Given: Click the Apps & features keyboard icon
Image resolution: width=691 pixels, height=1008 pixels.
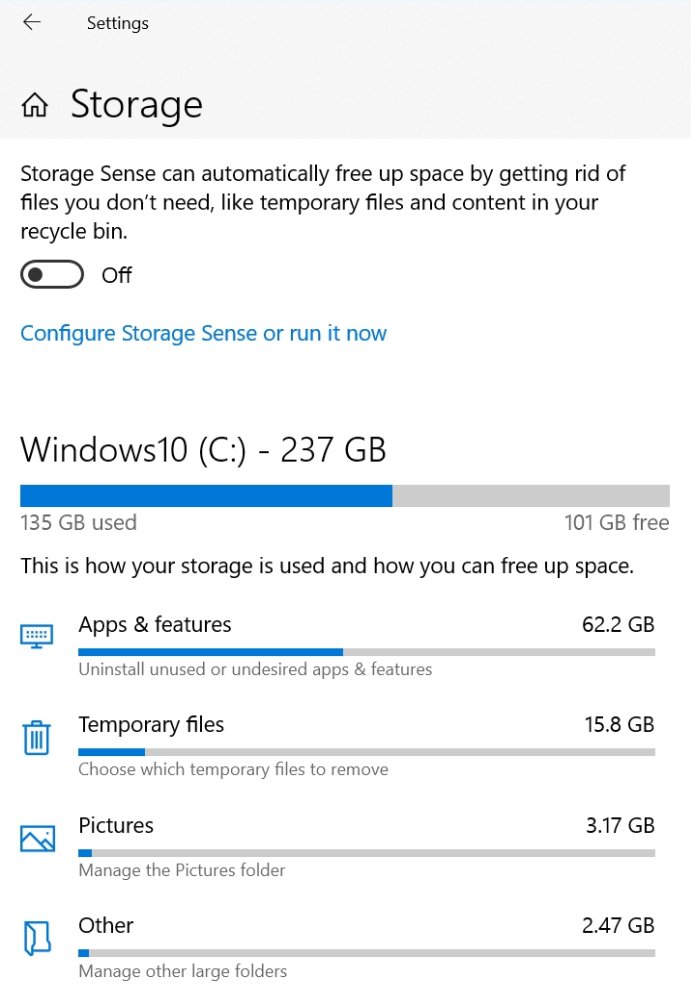Looking at the screenshot, I should point(37,636).
